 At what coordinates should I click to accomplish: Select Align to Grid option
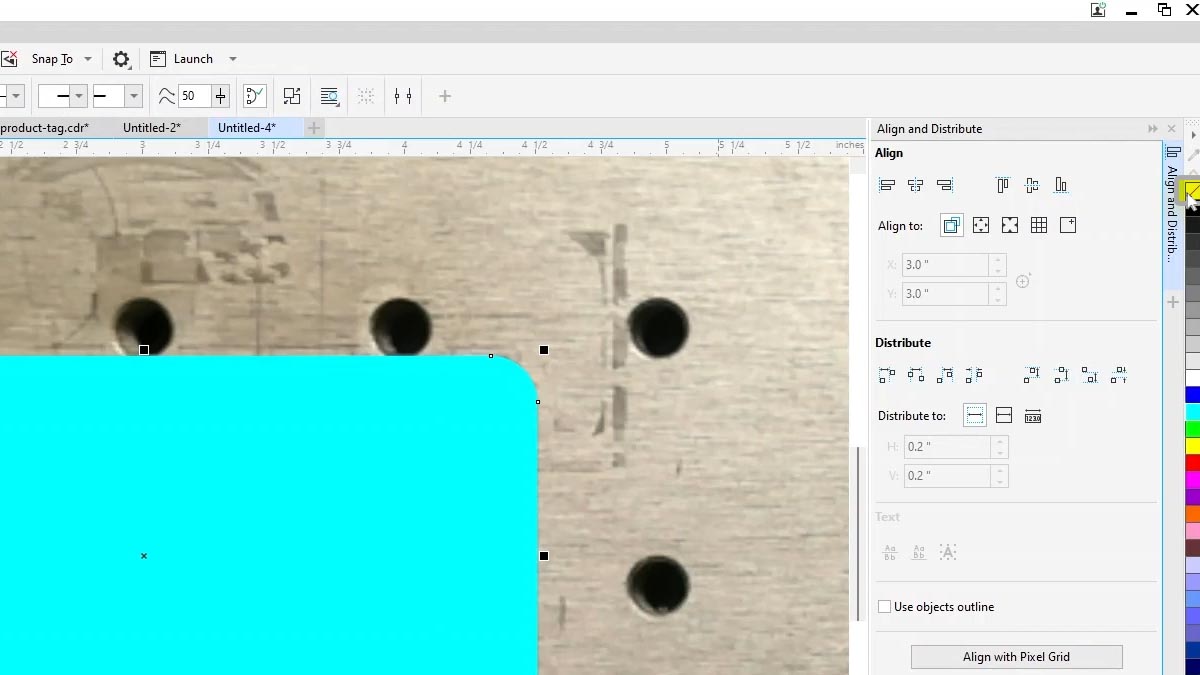point(1038,225)
